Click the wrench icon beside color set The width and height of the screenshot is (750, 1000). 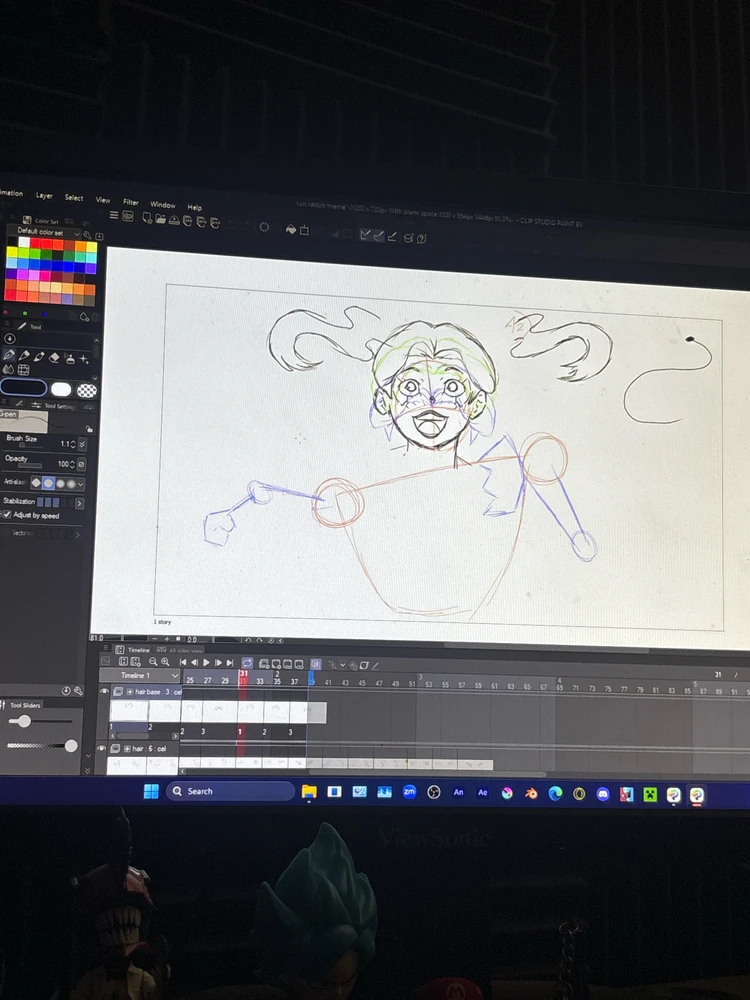pos(87,235)
